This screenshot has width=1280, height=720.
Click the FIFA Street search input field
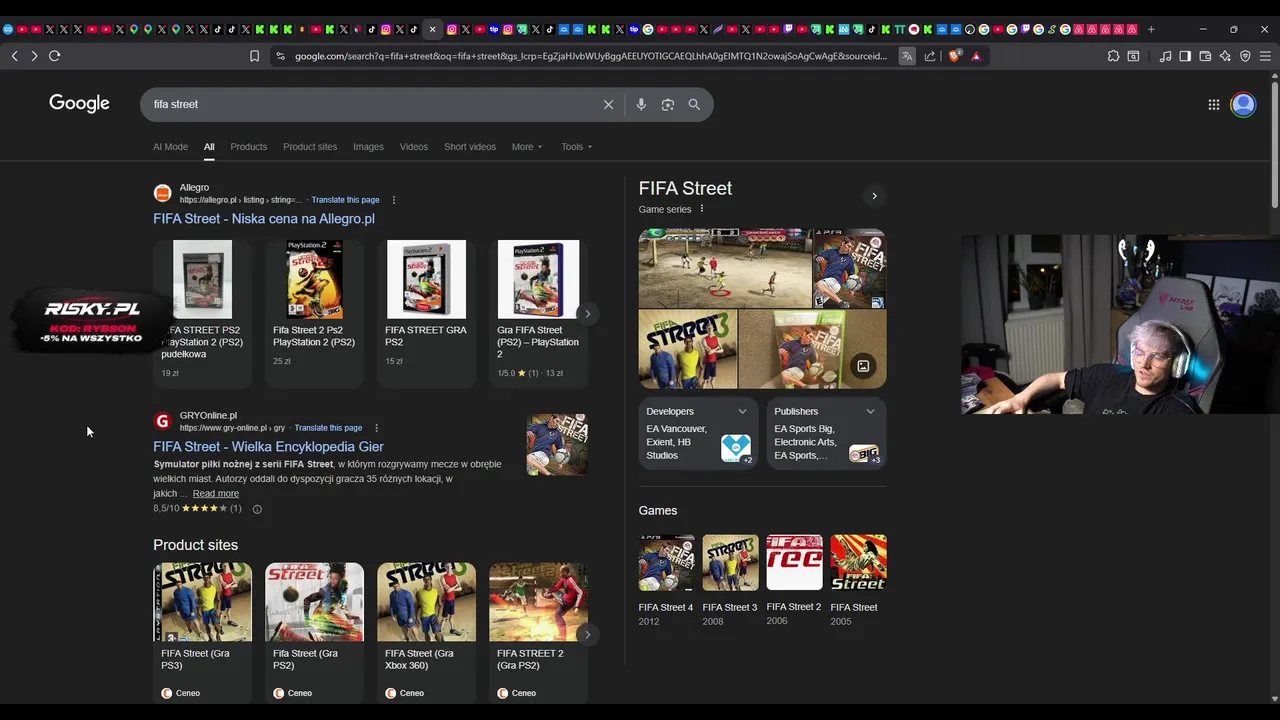click(370, 104)
